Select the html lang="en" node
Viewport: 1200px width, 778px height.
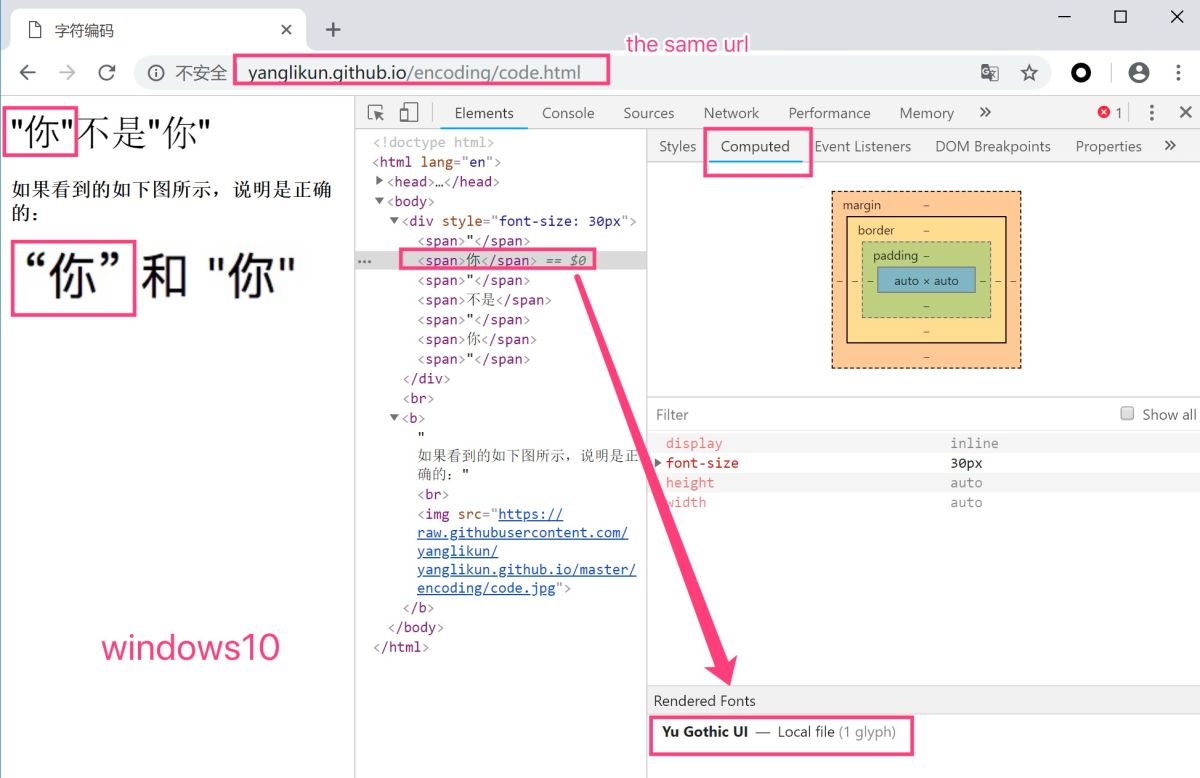(x=437, y=162)
